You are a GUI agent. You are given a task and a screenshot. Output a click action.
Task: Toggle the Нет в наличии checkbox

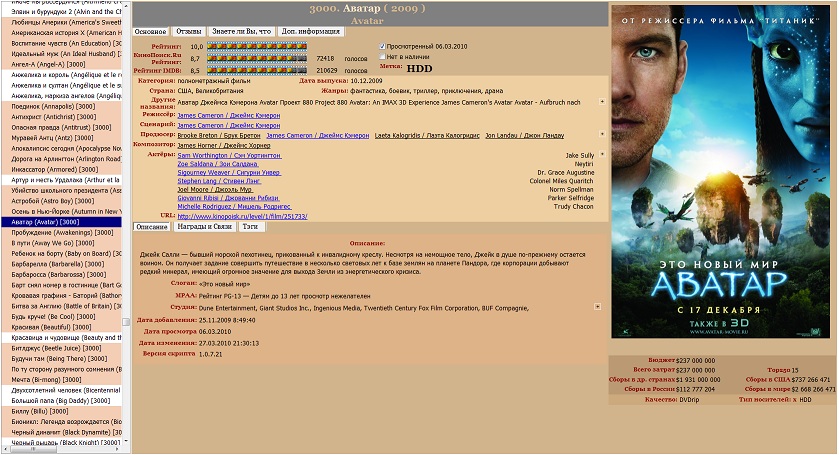[382, 56]
